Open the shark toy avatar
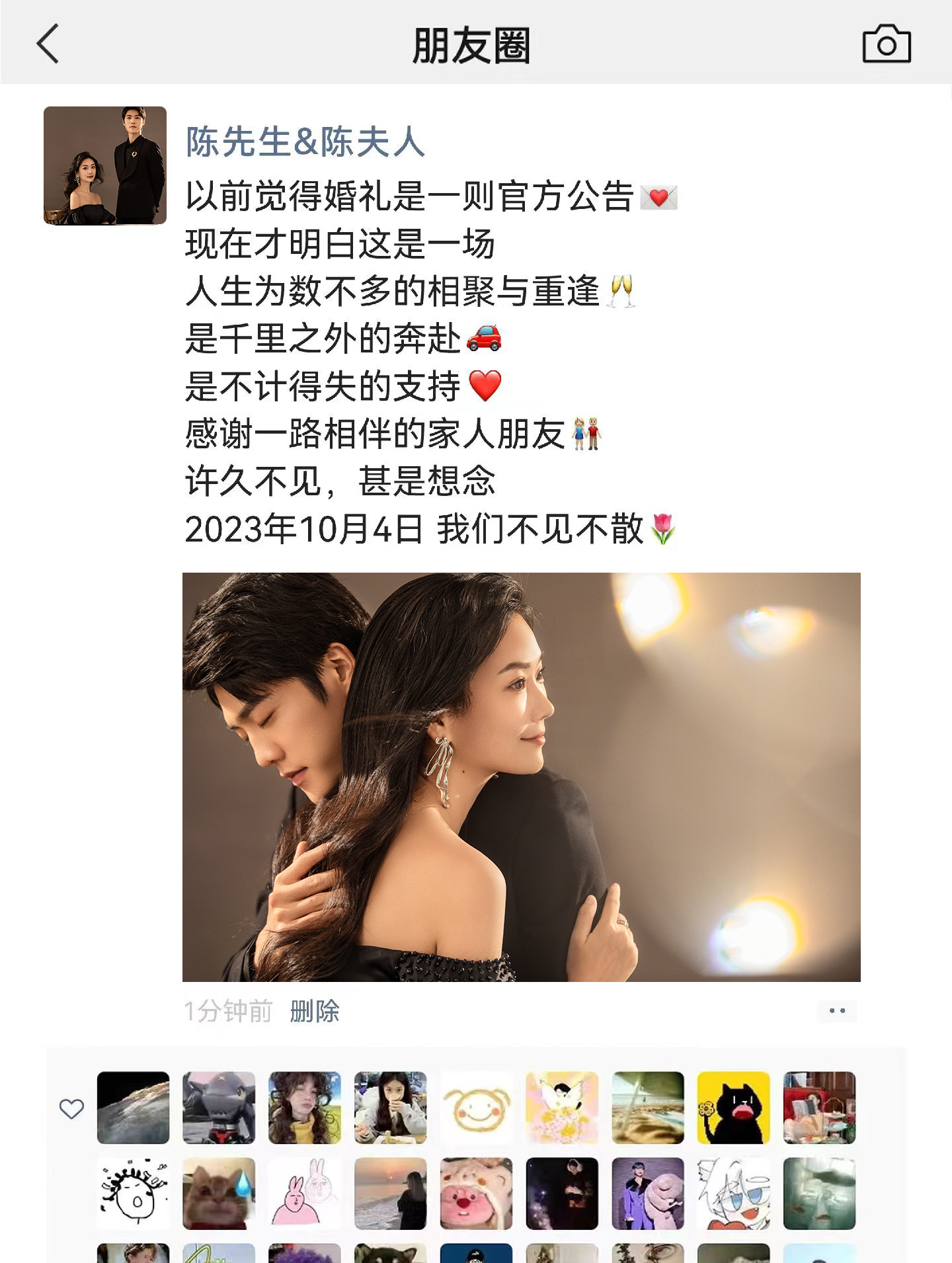Viewport: 952px width, 1263px height. click(219, 1108)
